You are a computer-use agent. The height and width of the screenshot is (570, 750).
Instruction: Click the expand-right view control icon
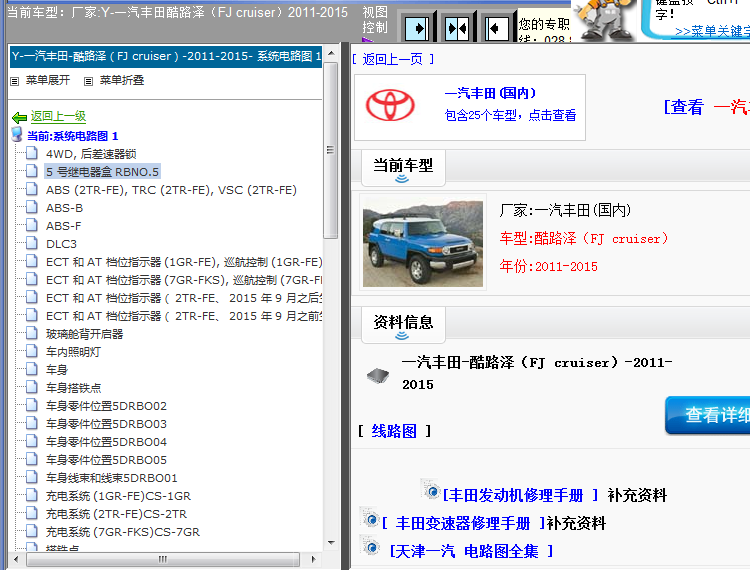(x=417, y=29)
